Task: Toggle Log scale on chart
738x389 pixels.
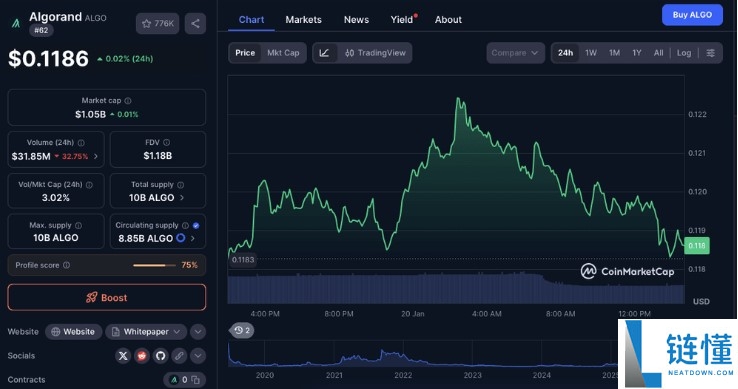Action: tap(684, 53)
